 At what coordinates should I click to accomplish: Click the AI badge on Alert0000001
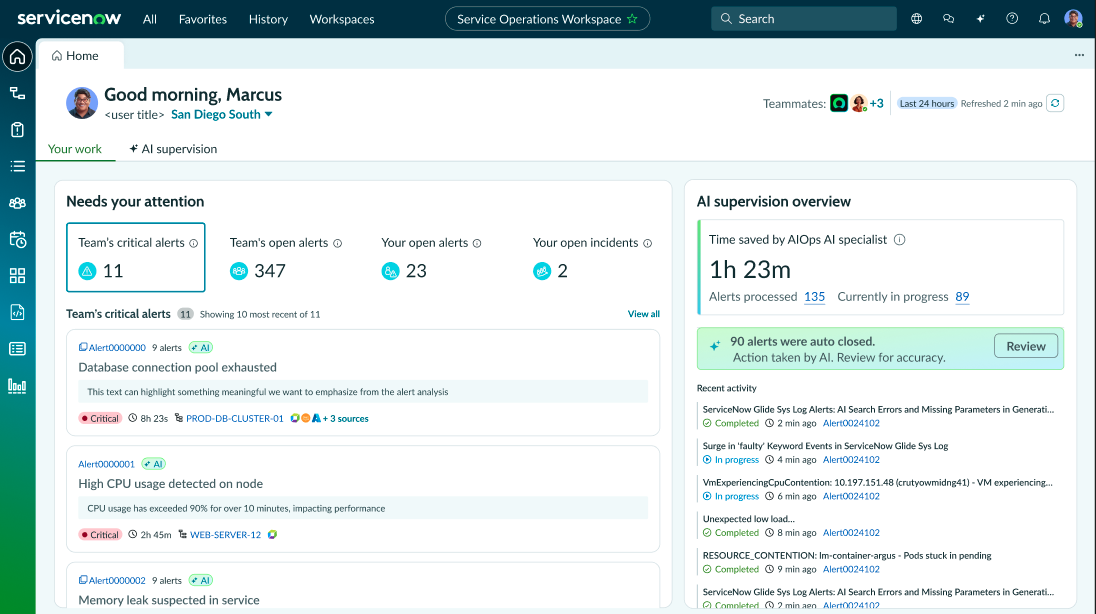(x=153, y=464)
